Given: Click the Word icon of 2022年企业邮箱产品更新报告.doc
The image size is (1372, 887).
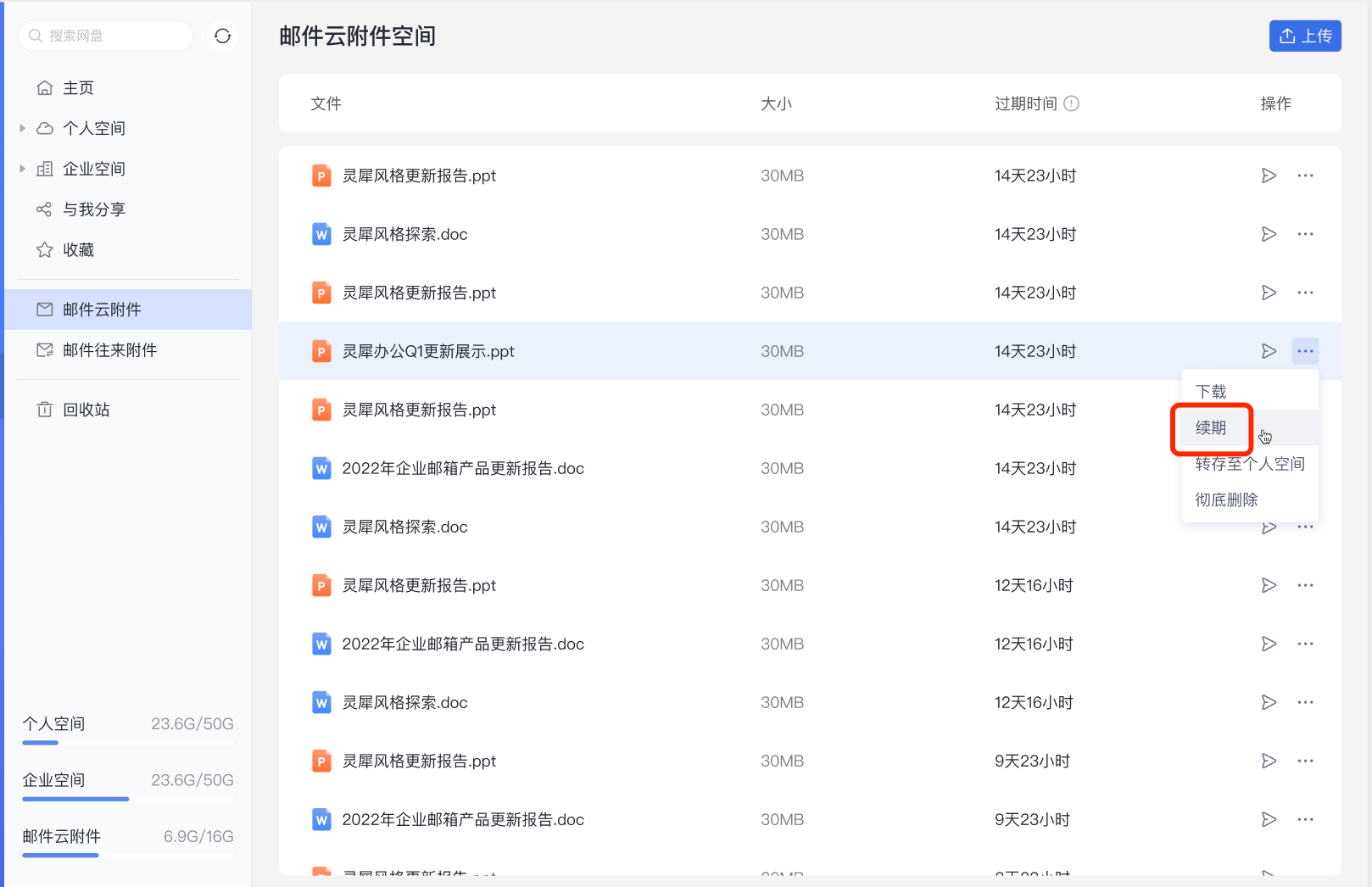Looking at the screenshot, I should point(321,467).
